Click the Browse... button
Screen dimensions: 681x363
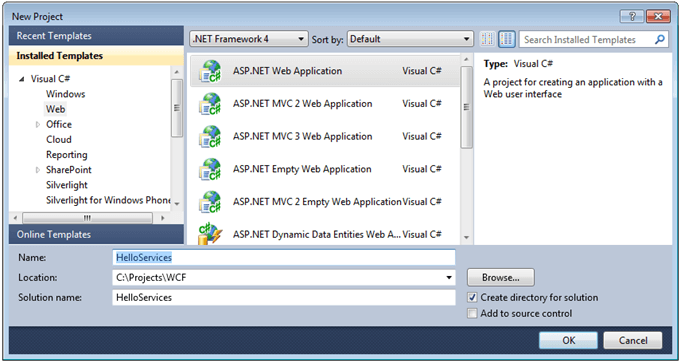click(501, 277)
